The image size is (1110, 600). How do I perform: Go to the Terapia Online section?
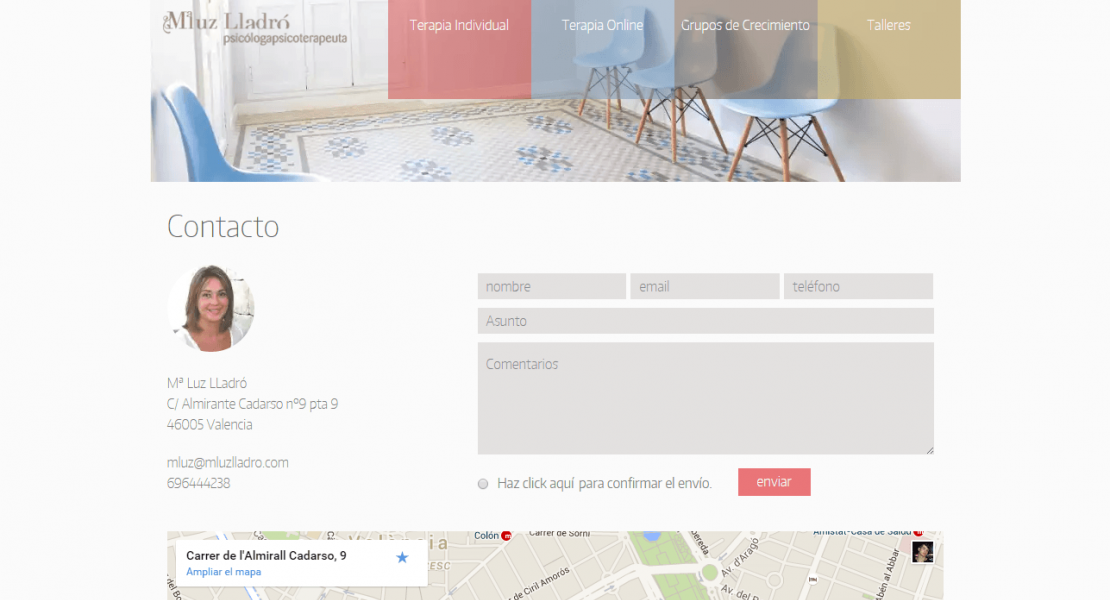(602, 25)
